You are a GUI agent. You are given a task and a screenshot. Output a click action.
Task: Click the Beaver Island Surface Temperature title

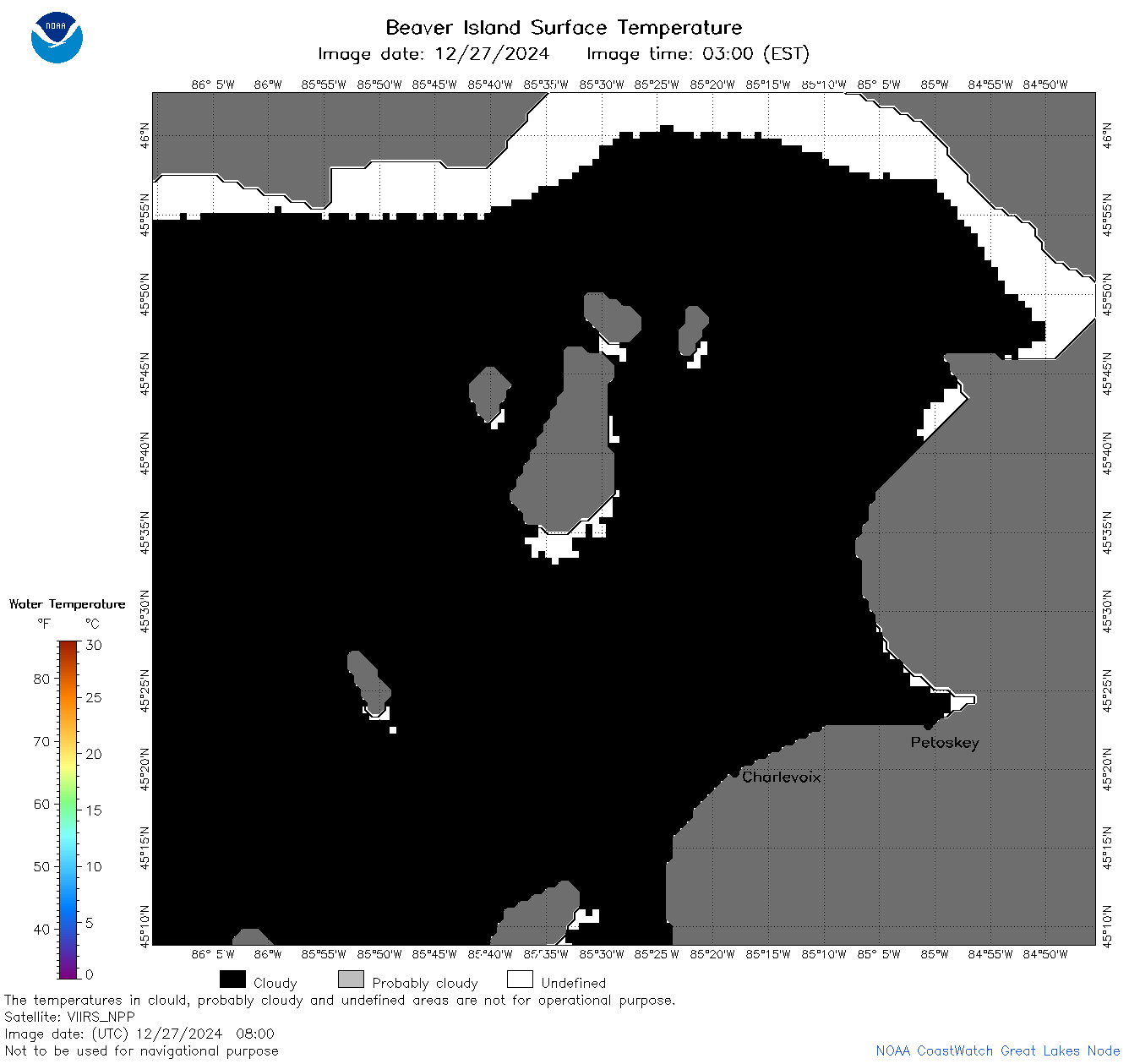point(564,27)
